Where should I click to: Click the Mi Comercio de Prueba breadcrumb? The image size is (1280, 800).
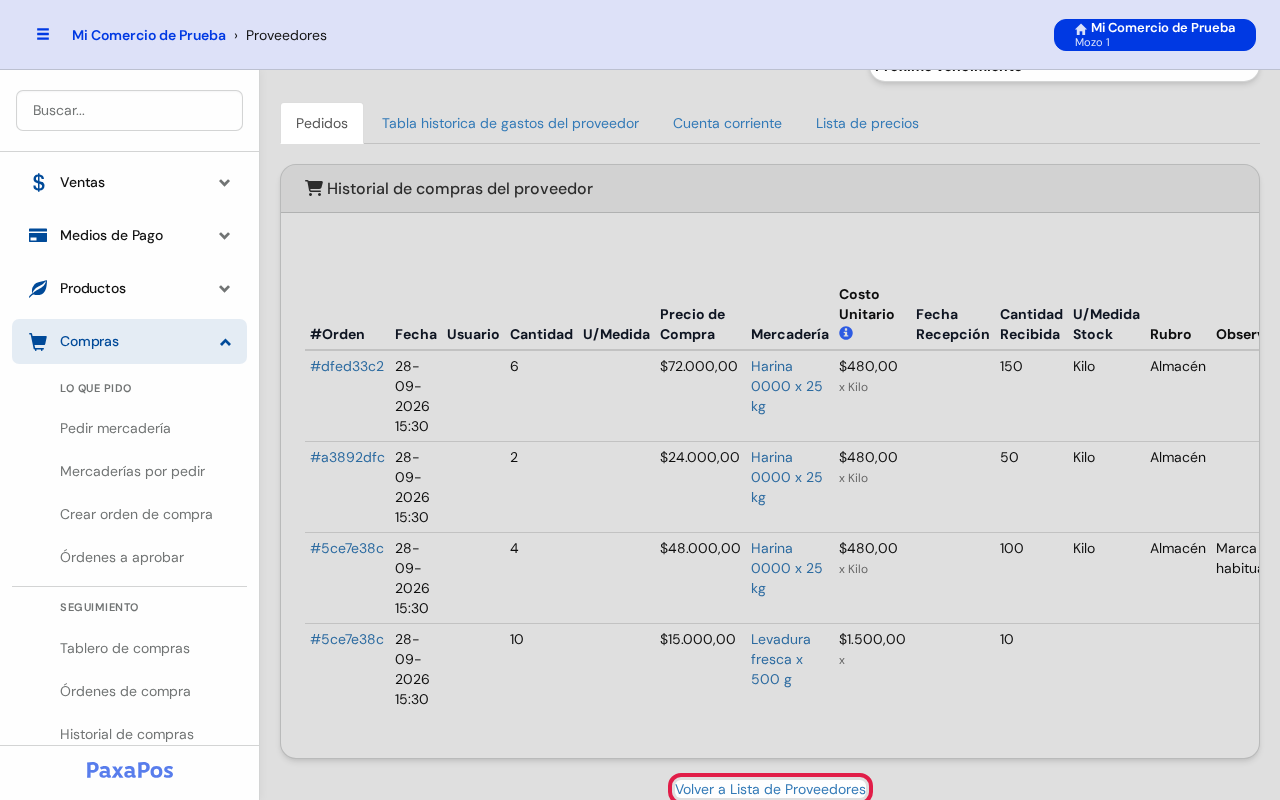pos(149,35)
